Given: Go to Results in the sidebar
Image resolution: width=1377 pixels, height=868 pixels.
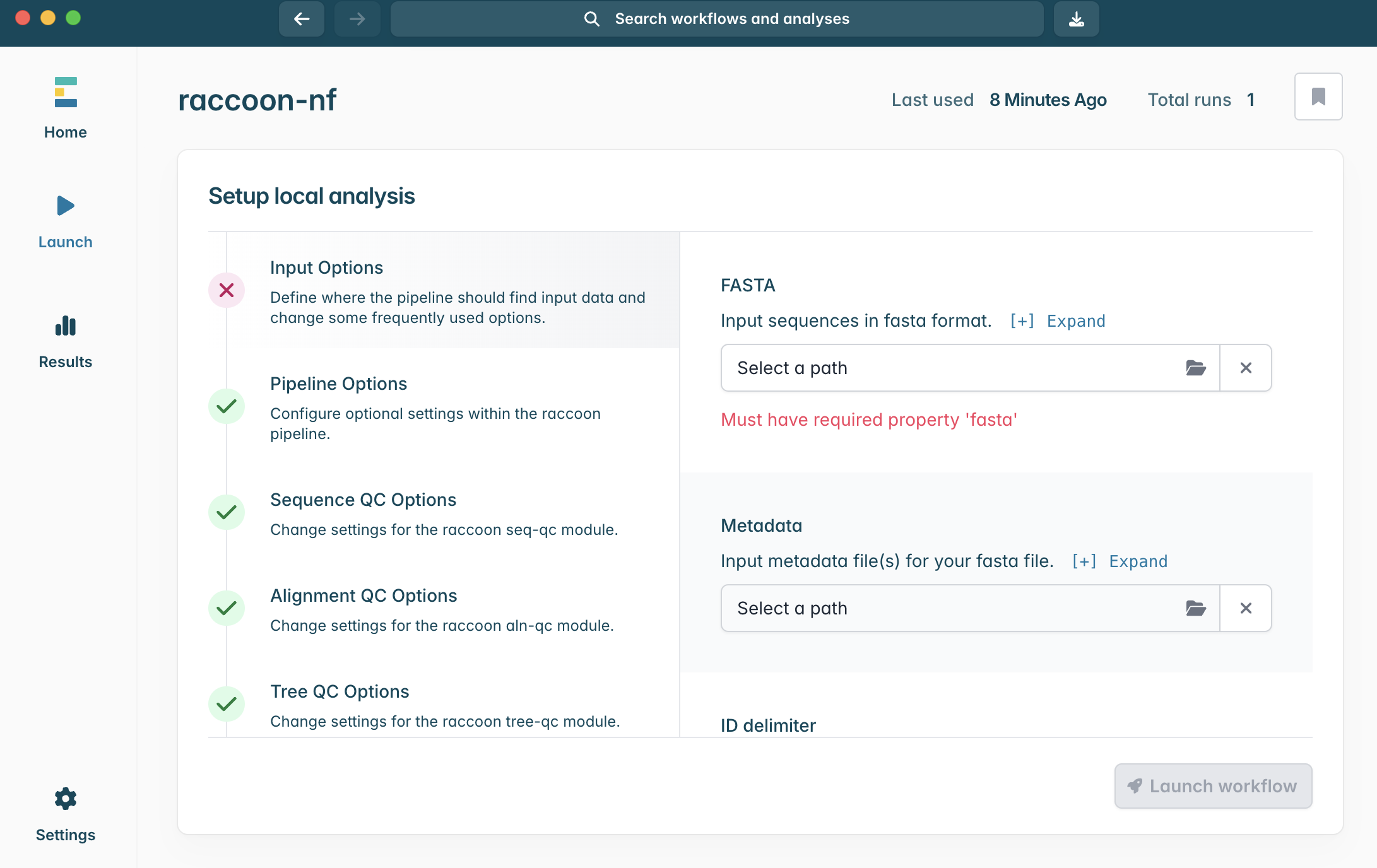Looking at the screenshot, I should (65, 341).
